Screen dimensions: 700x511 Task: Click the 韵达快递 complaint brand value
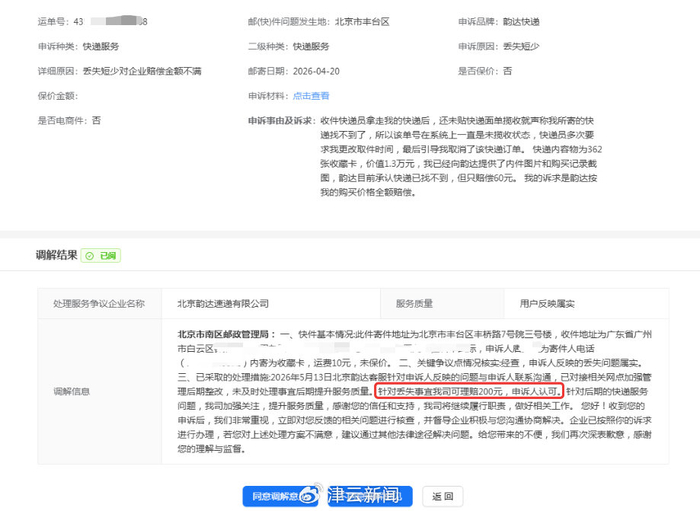point(521,21)
